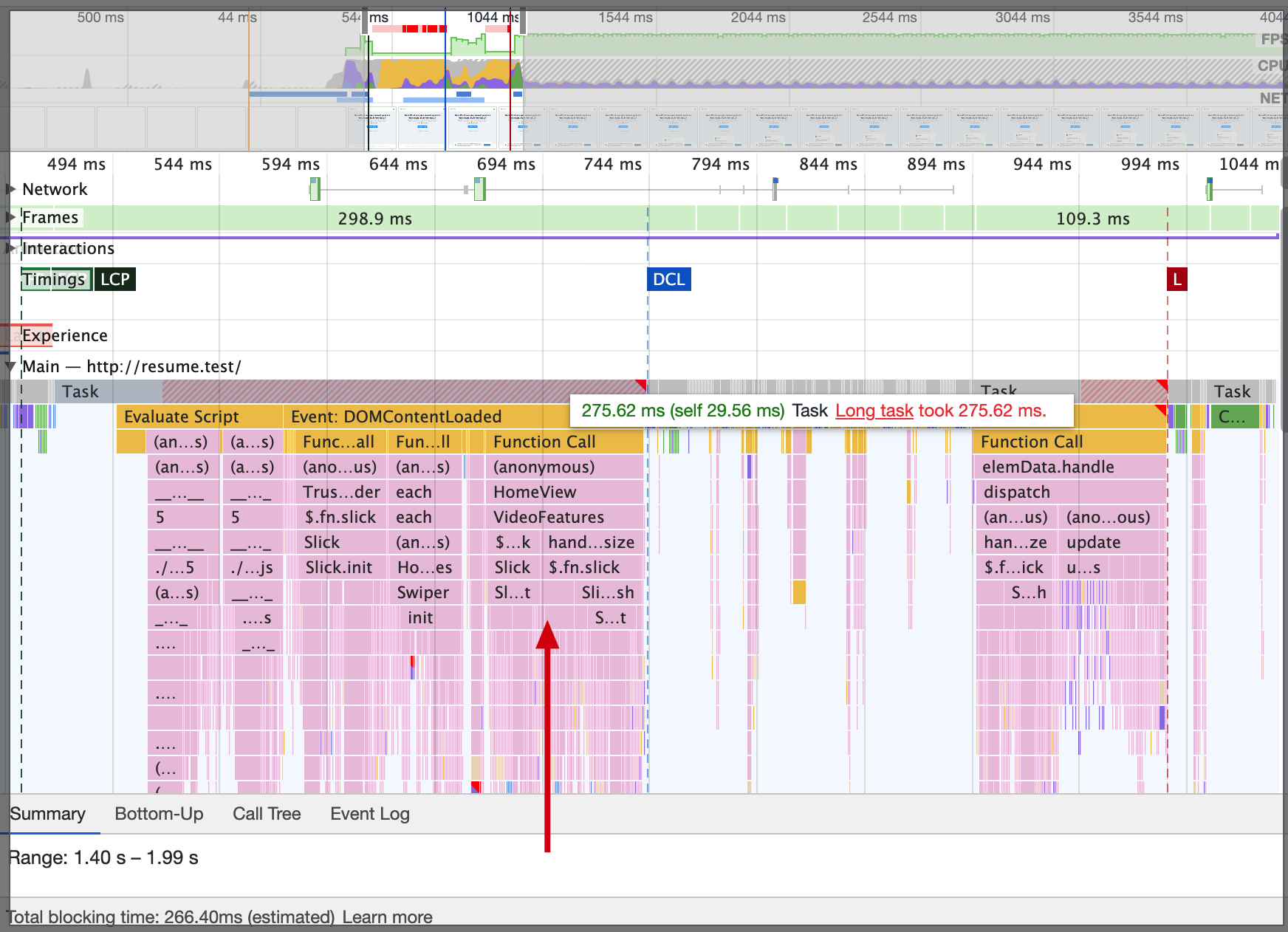Click the elemData.handle entry
1288x932 pixels.
[x=1071, y=467]
